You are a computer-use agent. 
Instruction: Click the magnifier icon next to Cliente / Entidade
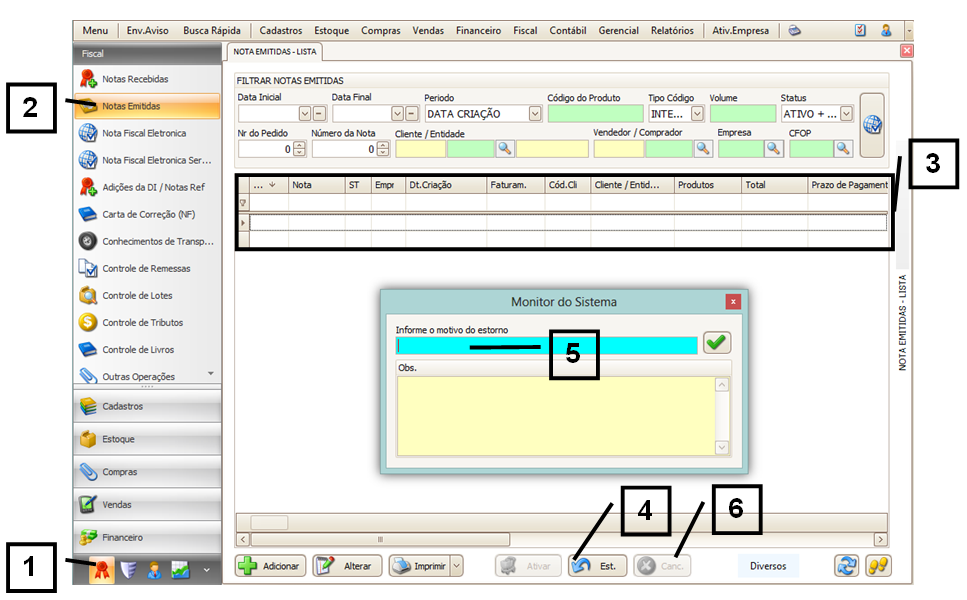coord(505,148)
